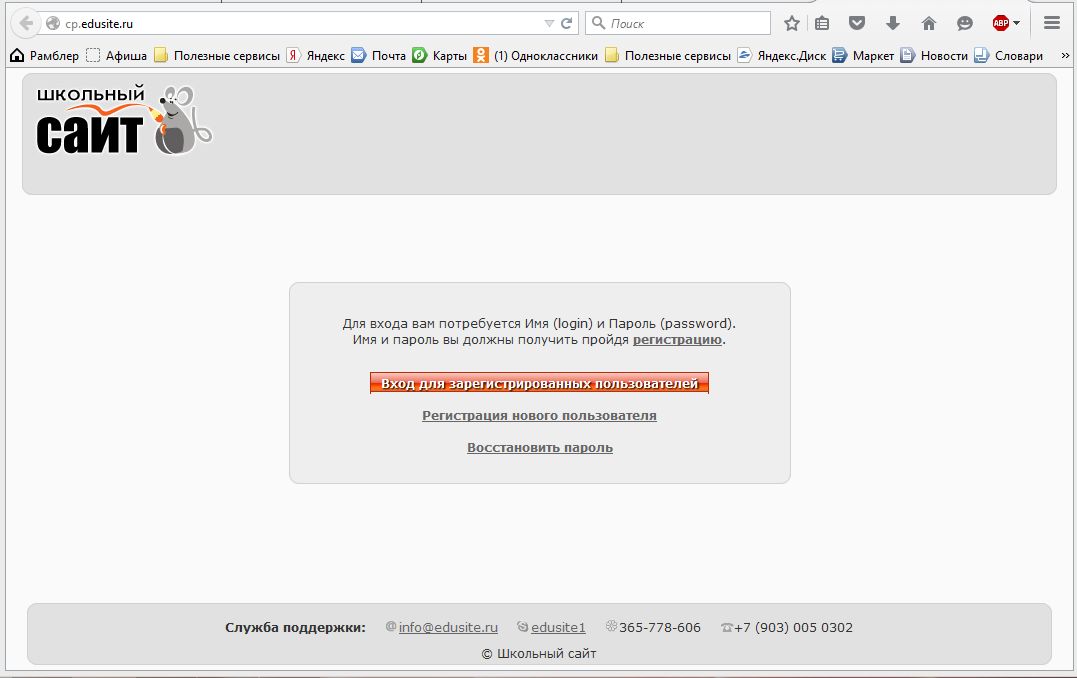Click the info@edusite.ru support email link
Viewport: 1077px width, 678px height.
(448, 627)
